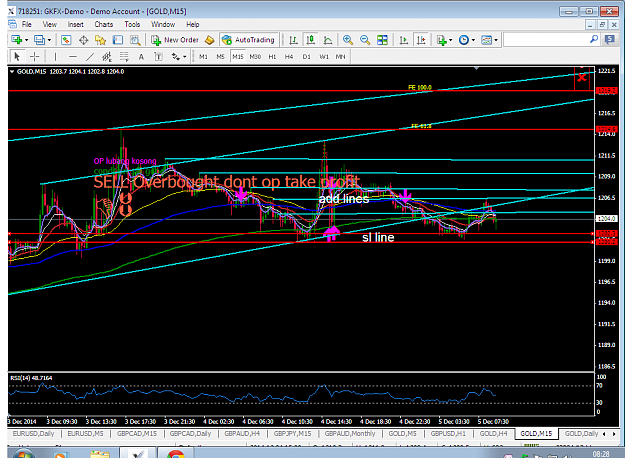Screen dimensions: 625x458
Task: Select the Cursor arrow tool
Action: pyautogui.click(x=17, y=57)
